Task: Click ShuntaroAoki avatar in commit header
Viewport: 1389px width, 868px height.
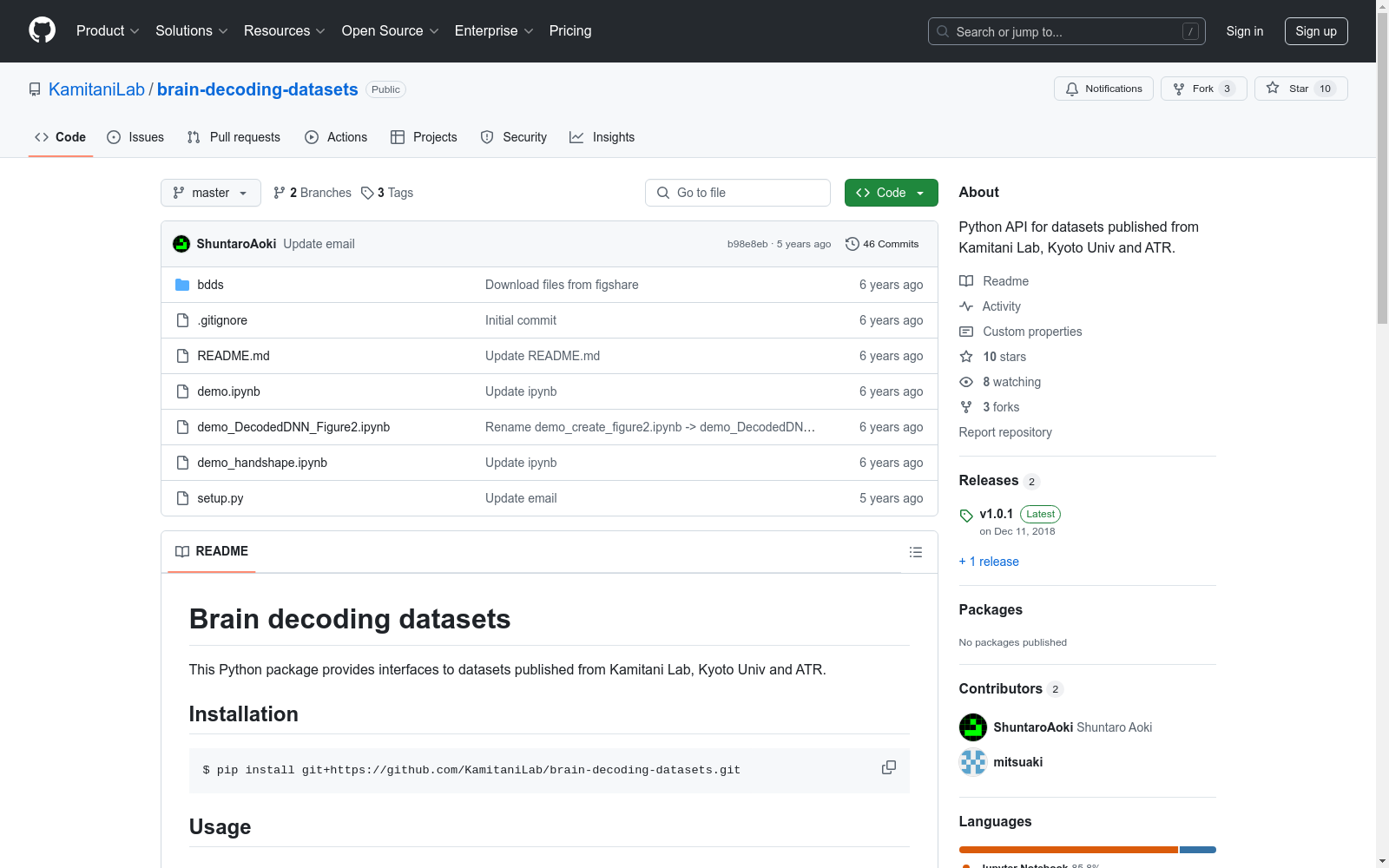Action: (181, 244)
